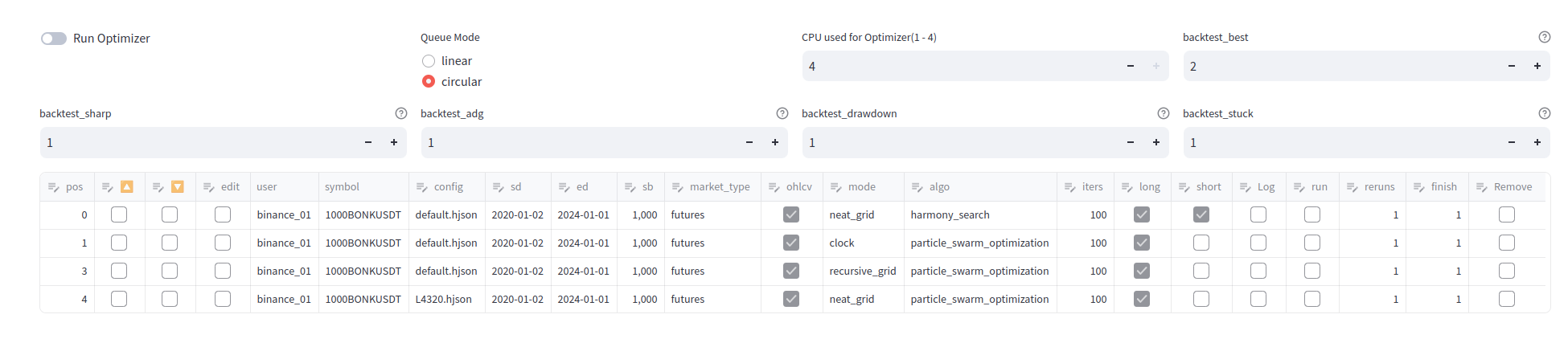Click the market_type column header
This screenshot has height=343, width=1568.
pyautogui.click(x=719, y=186)
